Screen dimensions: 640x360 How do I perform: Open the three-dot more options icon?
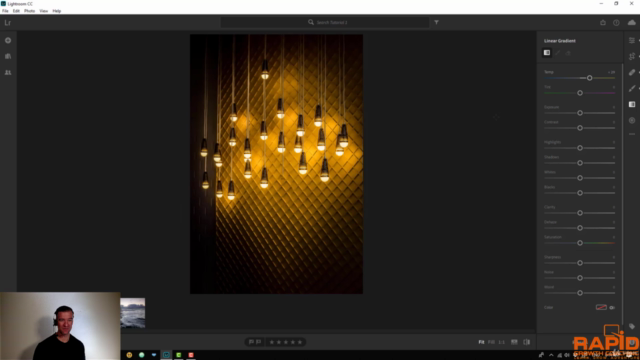click(632, 134)
